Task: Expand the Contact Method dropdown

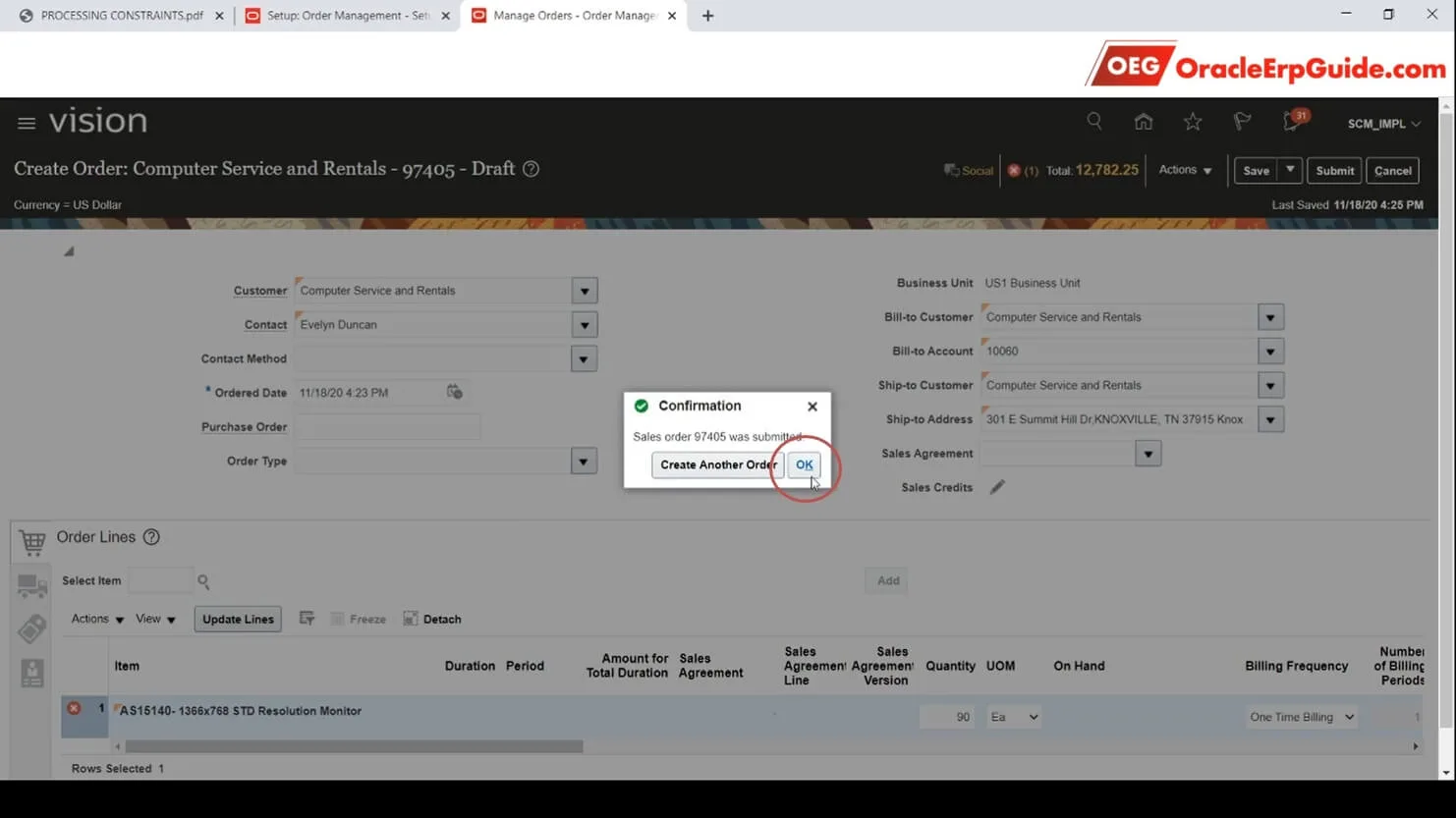Action: (584, 359)
